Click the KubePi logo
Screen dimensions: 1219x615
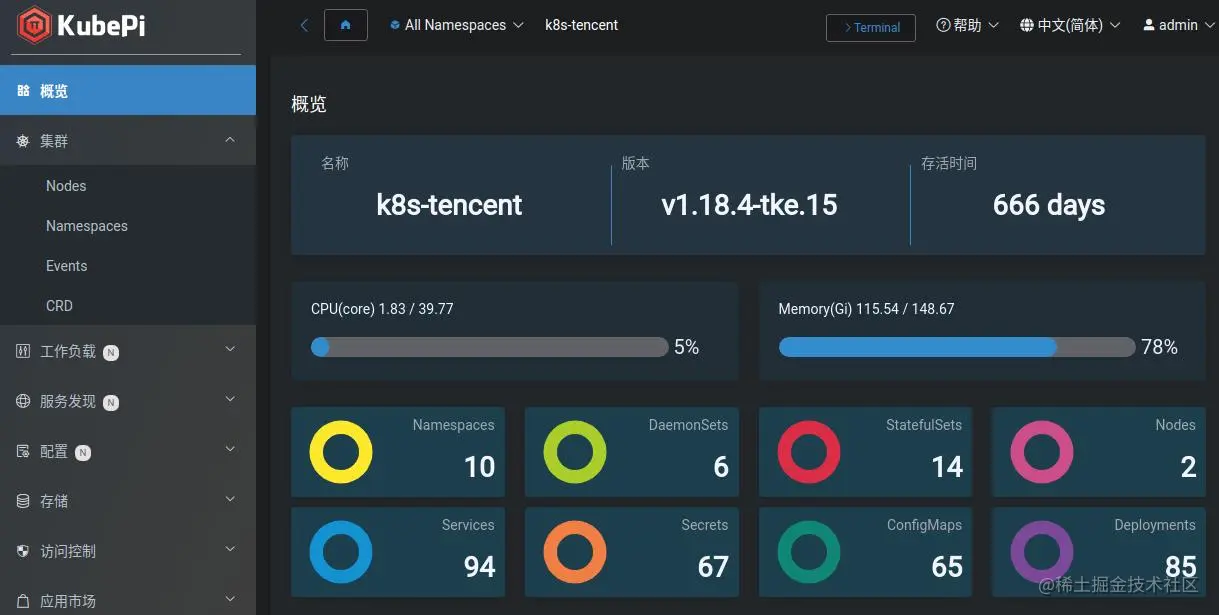click(x=82, y=25)
